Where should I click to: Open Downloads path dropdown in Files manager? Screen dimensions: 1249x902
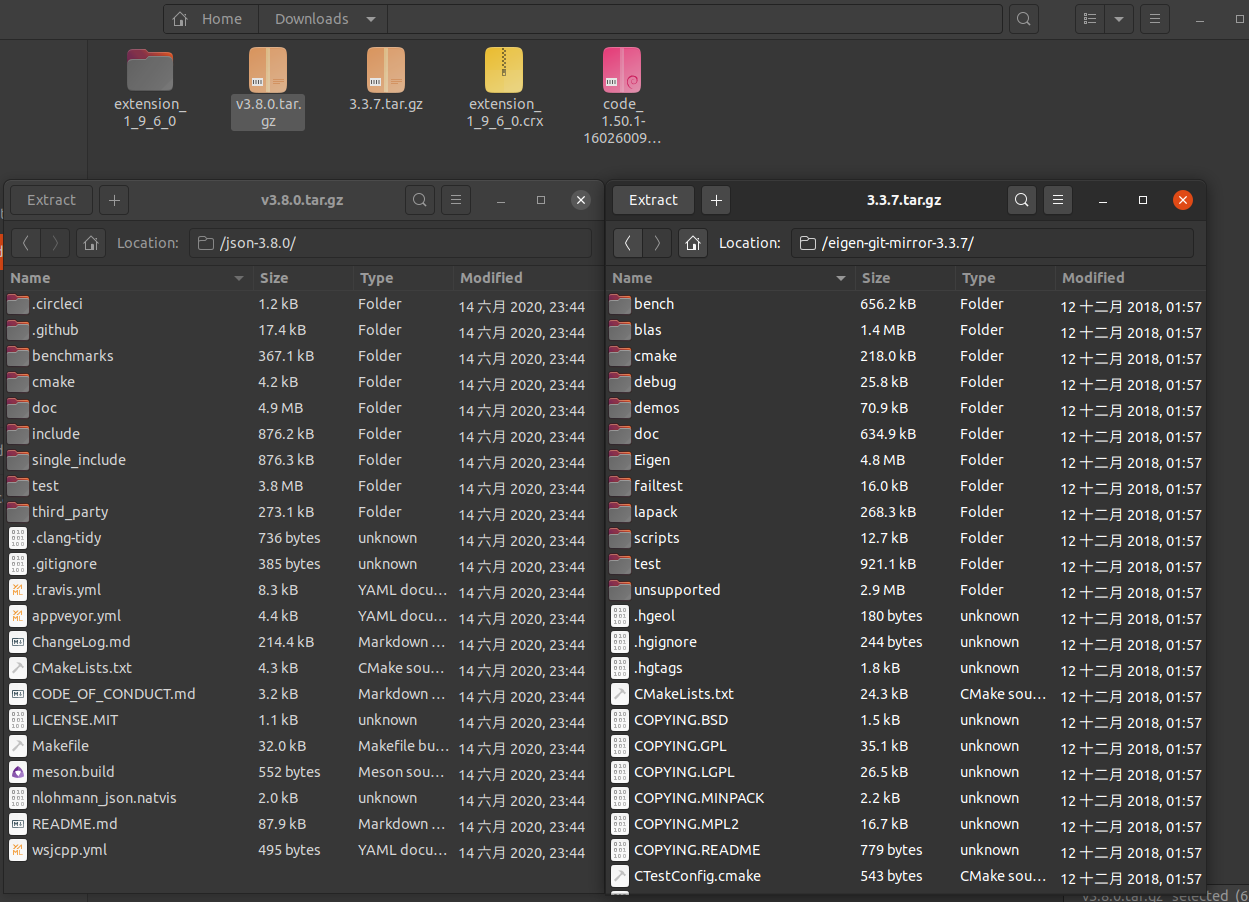click(325, 19)
